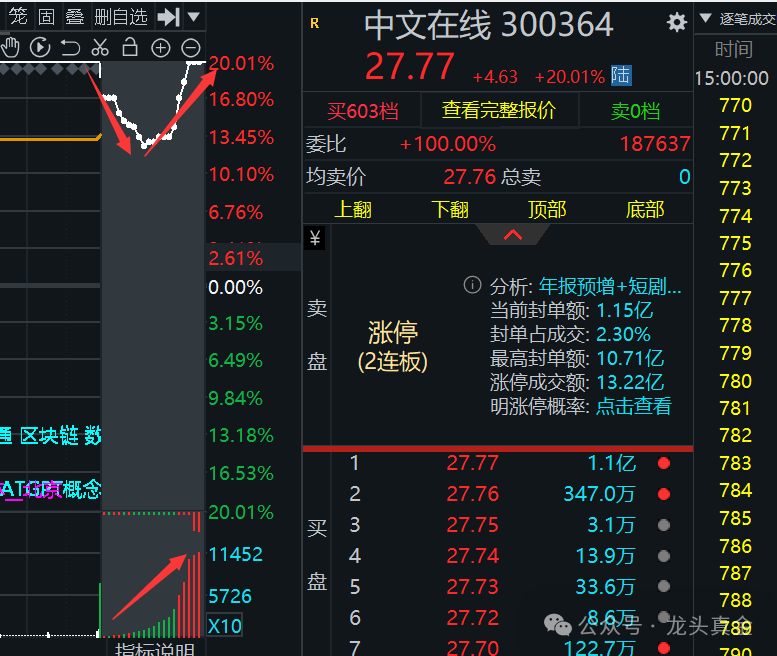This screenshot has height=656, width=777.
Task: Open 买603档 buy levels tab
Action: coord(362,111)
